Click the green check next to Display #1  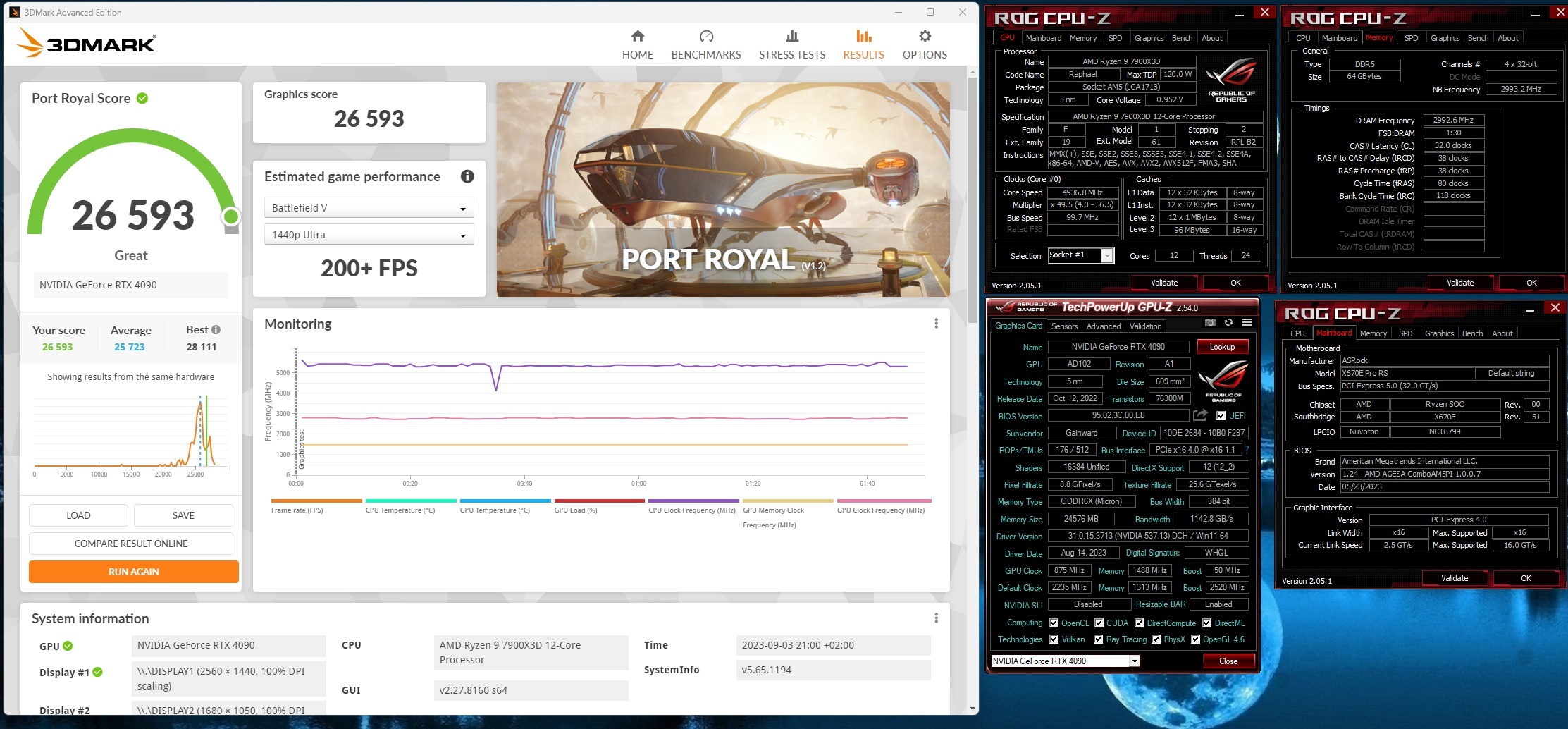pos(98,673)
